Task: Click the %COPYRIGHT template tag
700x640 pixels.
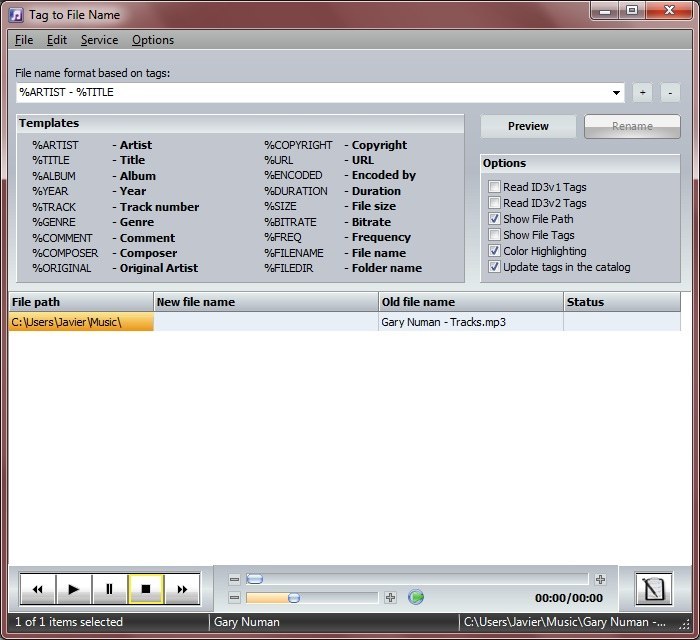Action: [x=298, y=145]
